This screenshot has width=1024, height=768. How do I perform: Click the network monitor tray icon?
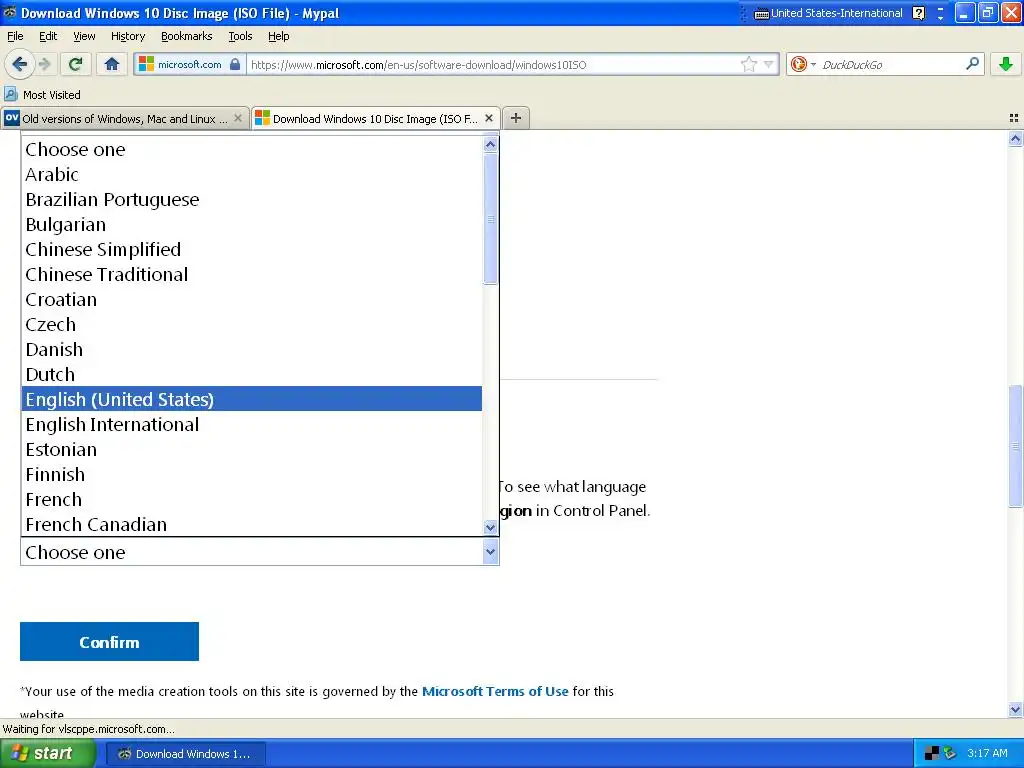coord(932,753)
